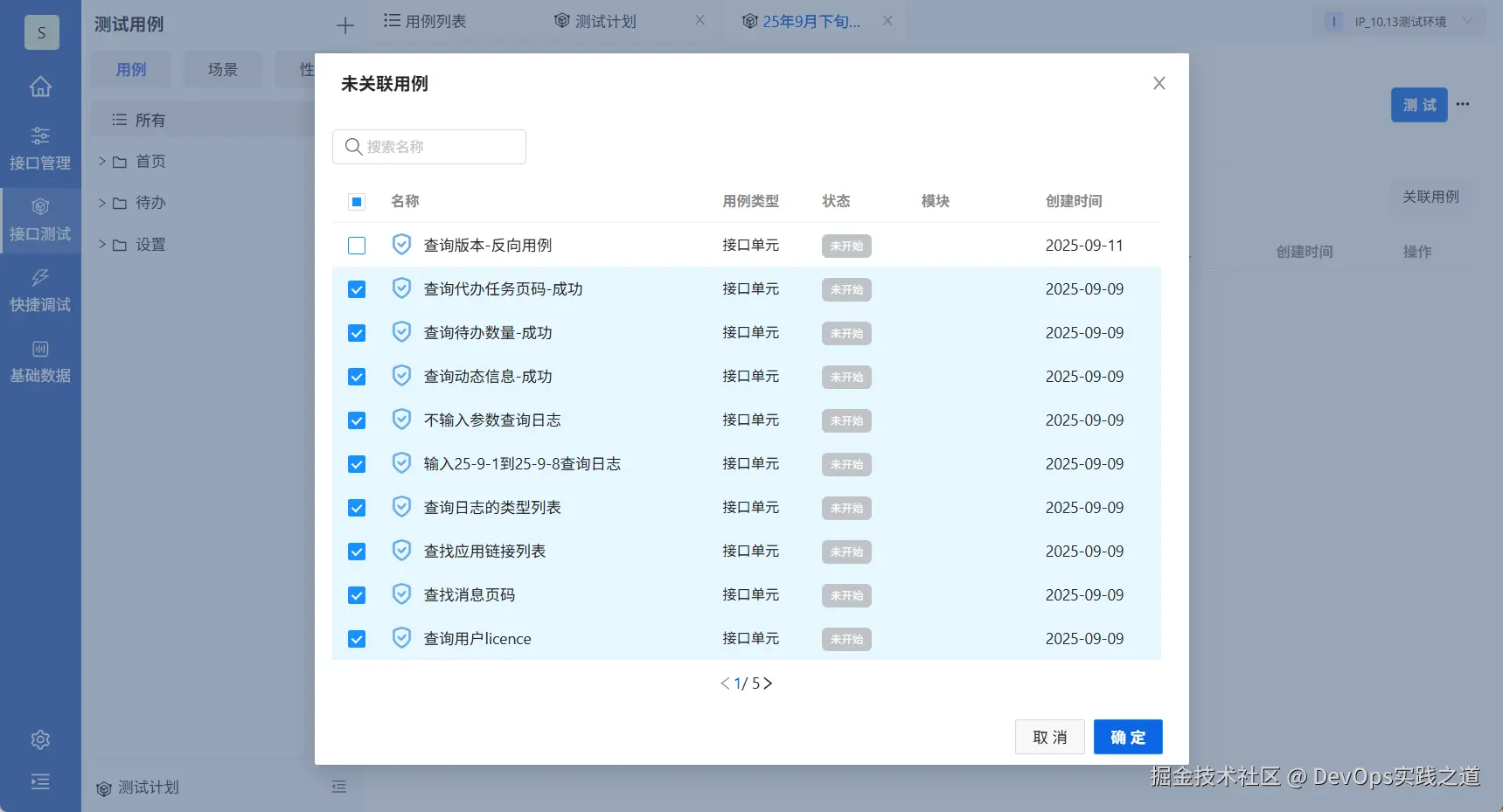Go to the next page arrow
Image resolution: width=1503 pixels, height=812 pixels.
[x=768, y=684]
